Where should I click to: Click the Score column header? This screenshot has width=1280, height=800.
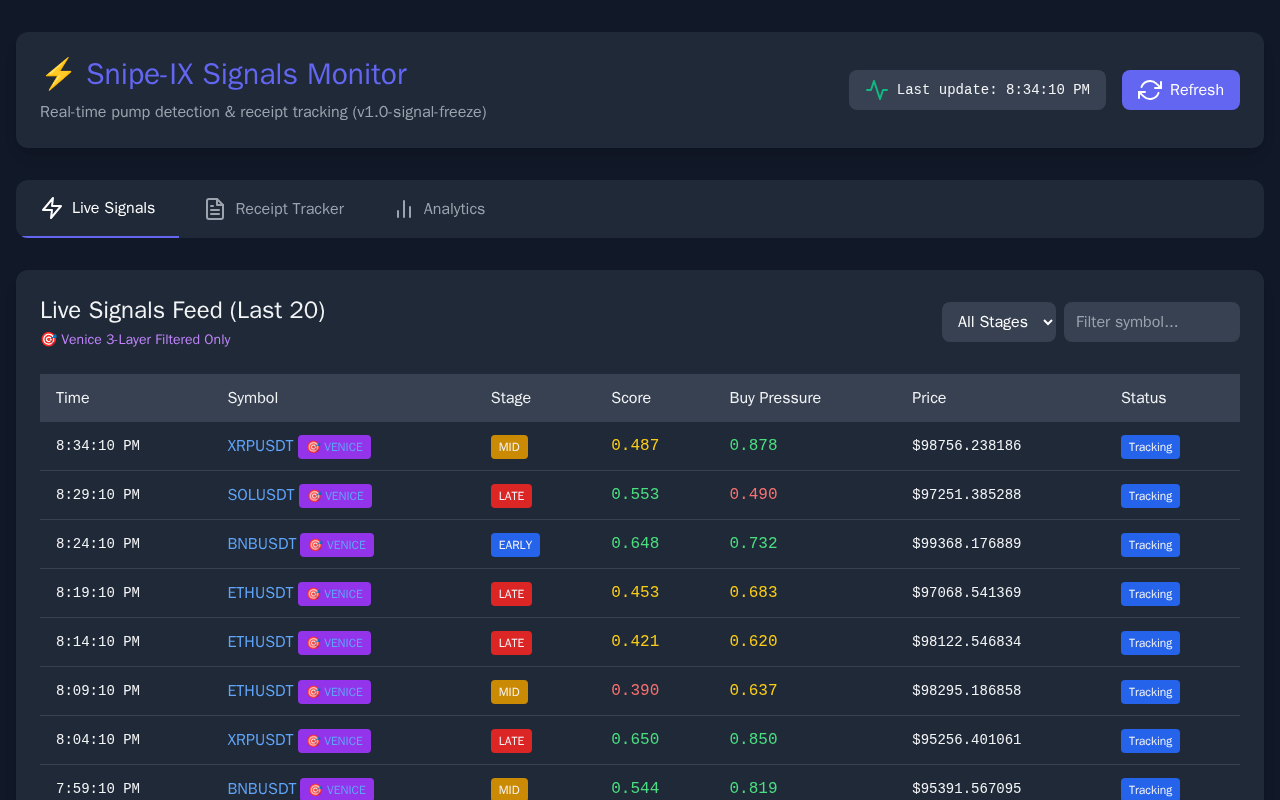631,398
